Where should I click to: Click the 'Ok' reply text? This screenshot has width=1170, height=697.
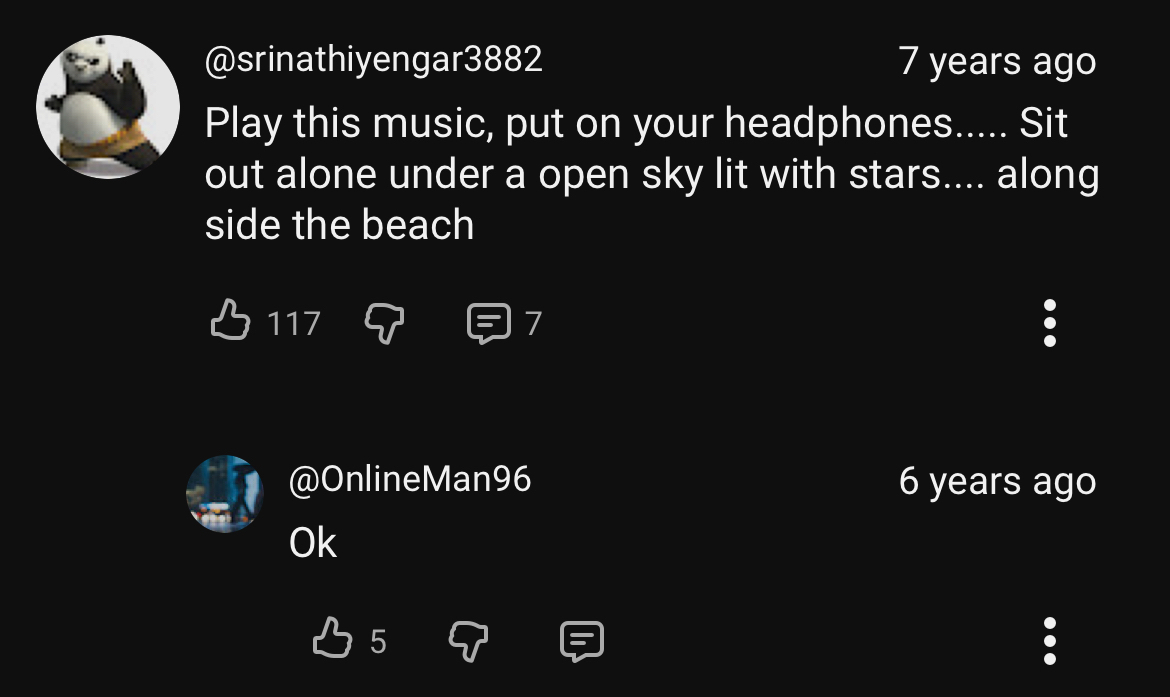[313, 543]
